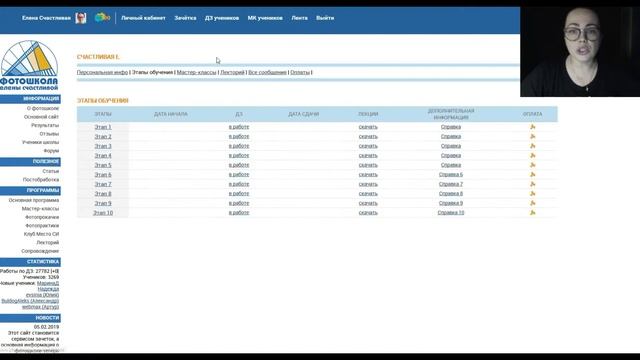Click payment icon for Этап 6
Image resolution: width=640 pixels, height=360 pixels.
[532, 174]
